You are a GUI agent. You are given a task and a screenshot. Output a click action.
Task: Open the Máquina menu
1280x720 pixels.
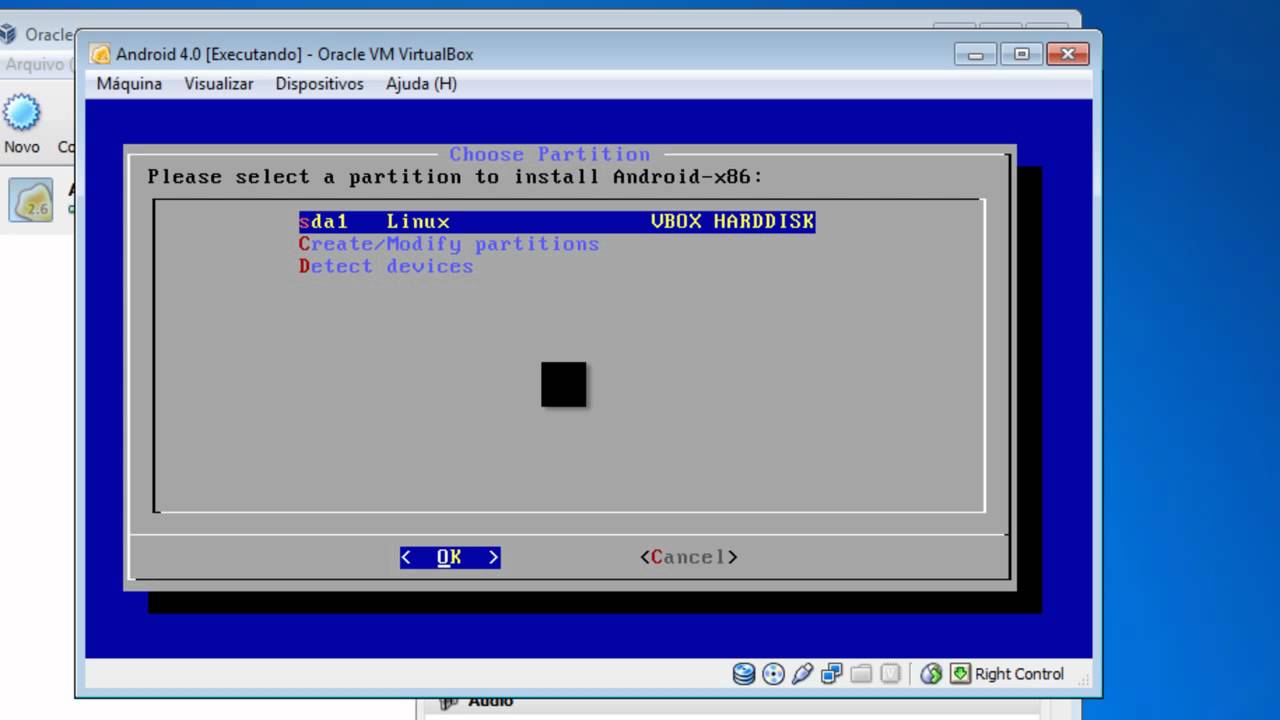(x=129, y=84)
